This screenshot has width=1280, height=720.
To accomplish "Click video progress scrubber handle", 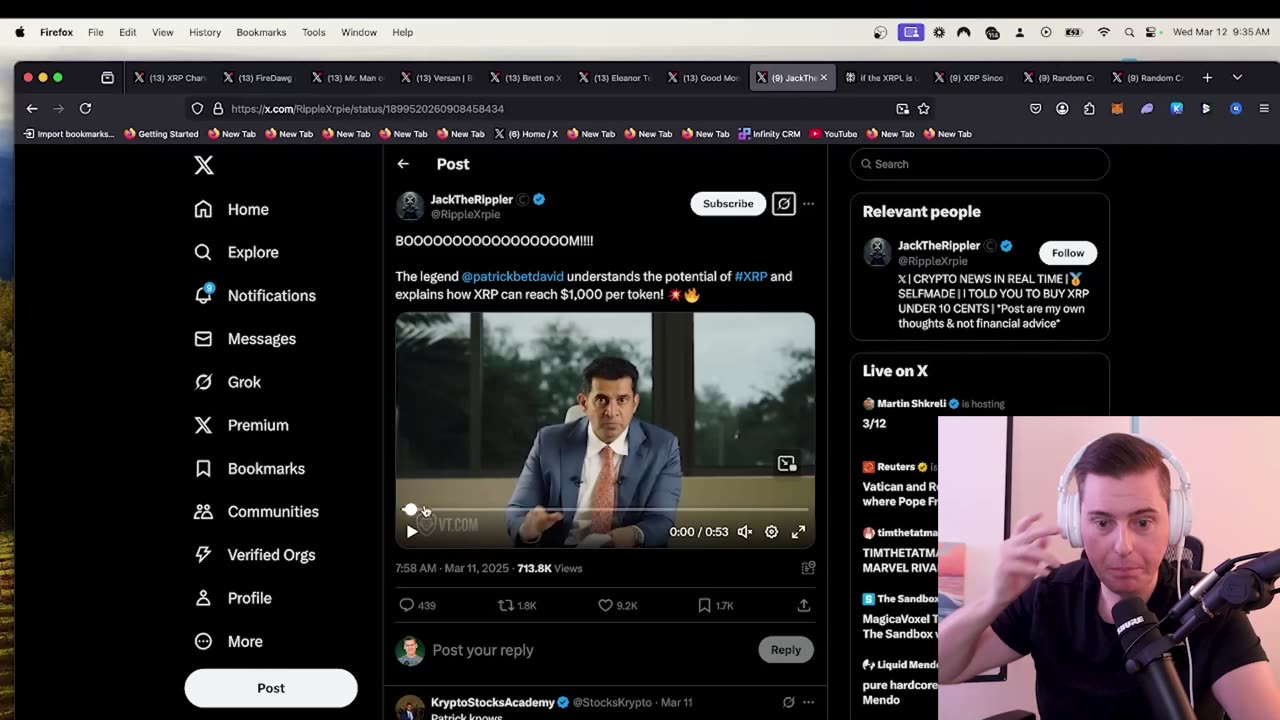I will [410, 510].
